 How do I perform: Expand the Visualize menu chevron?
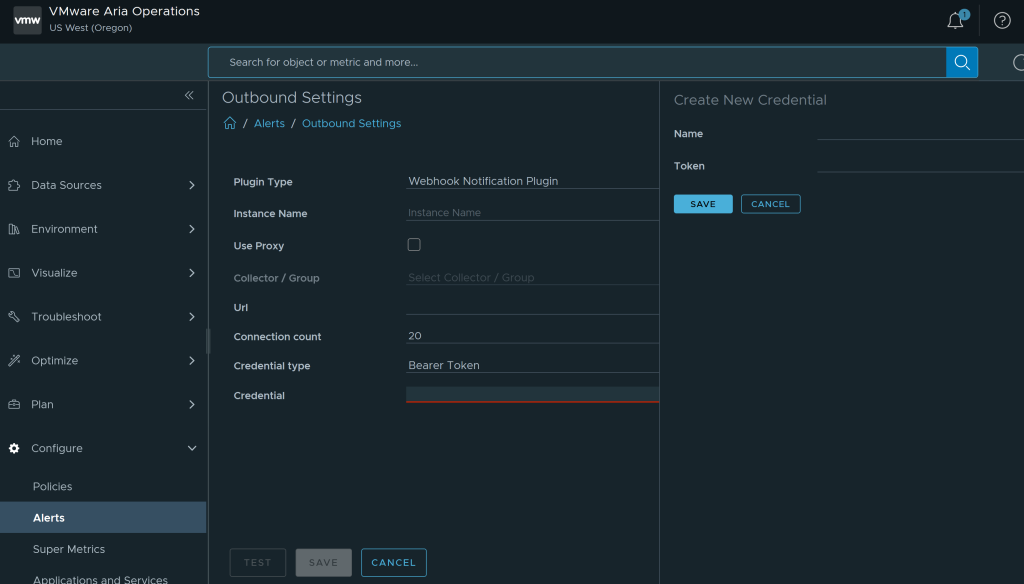point(191,272)
